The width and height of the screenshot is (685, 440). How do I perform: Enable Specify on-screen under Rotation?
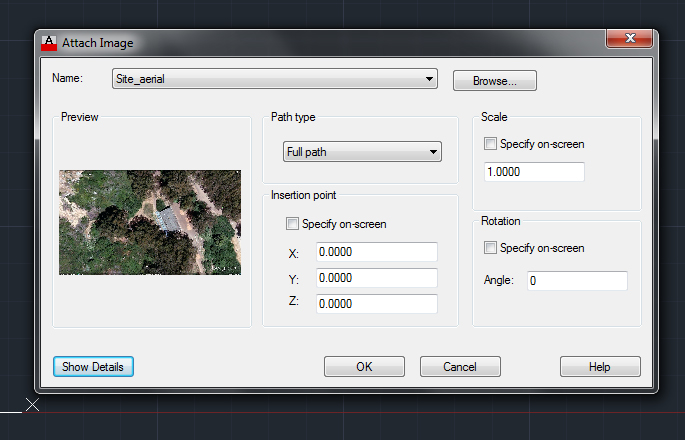tap(490, 248)
